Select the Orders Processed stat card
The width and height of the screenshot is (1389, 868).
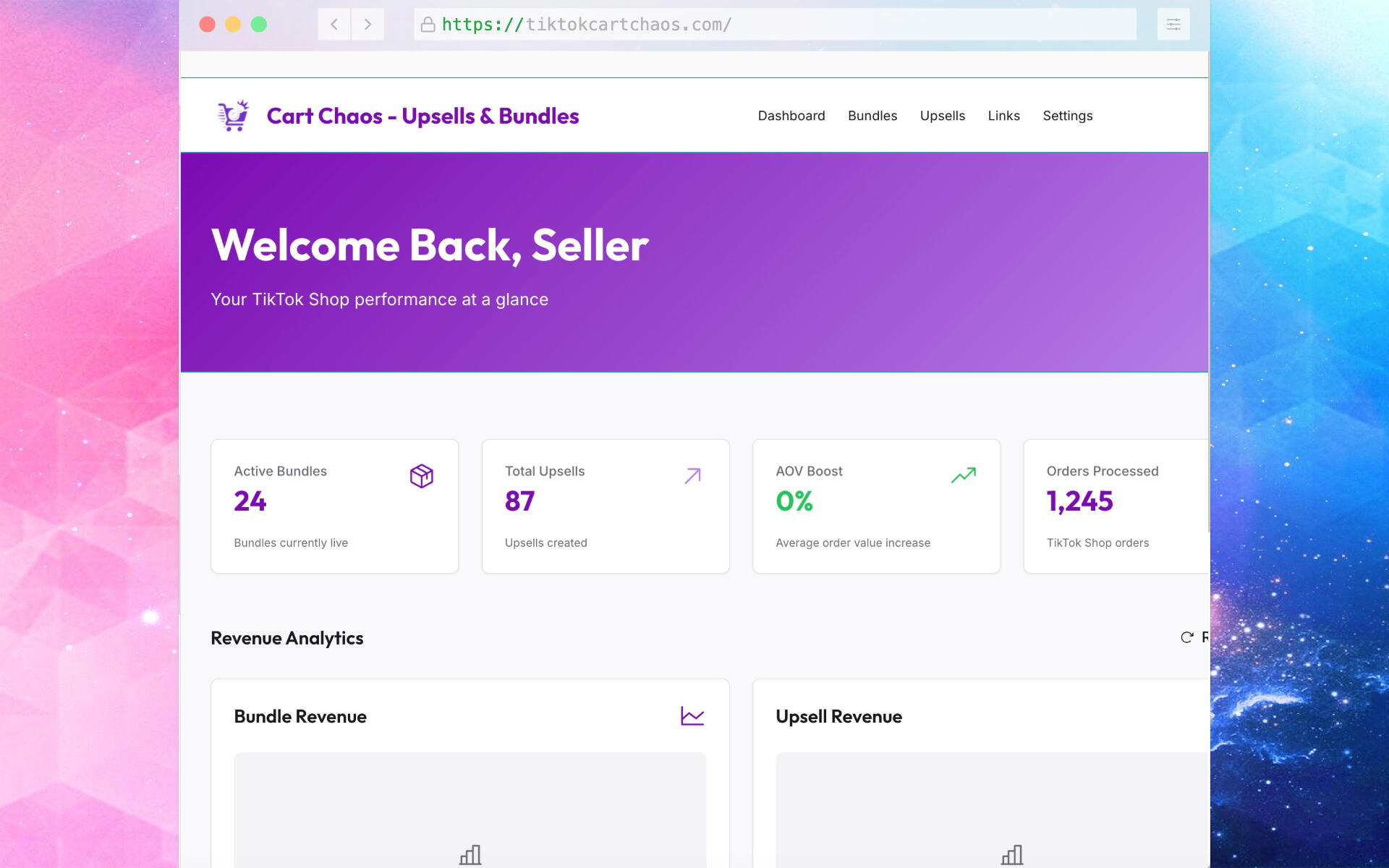click(1114, 506)
